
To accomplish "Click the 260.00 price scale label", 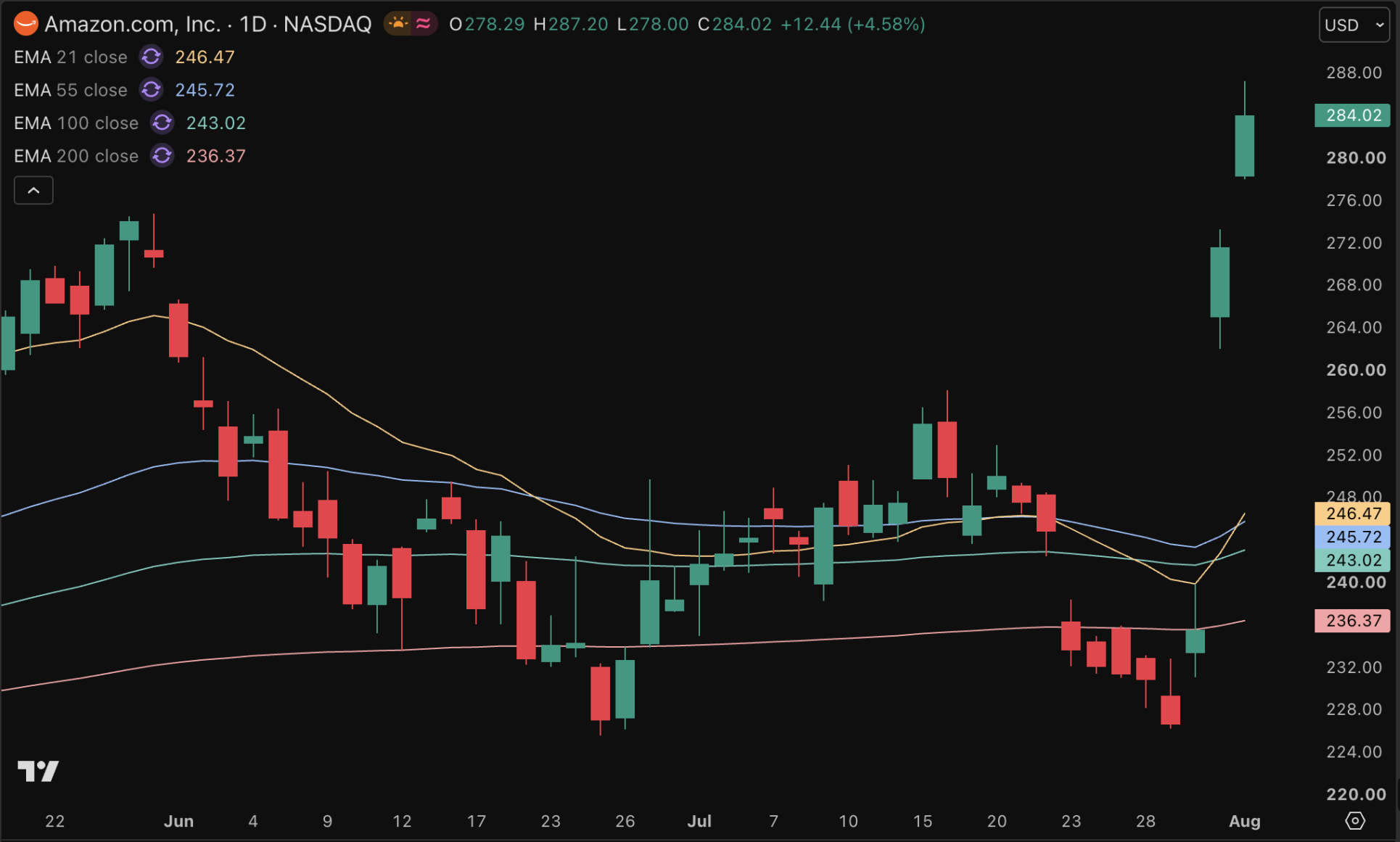I will pyautogui.click(x=1356, y=370).
